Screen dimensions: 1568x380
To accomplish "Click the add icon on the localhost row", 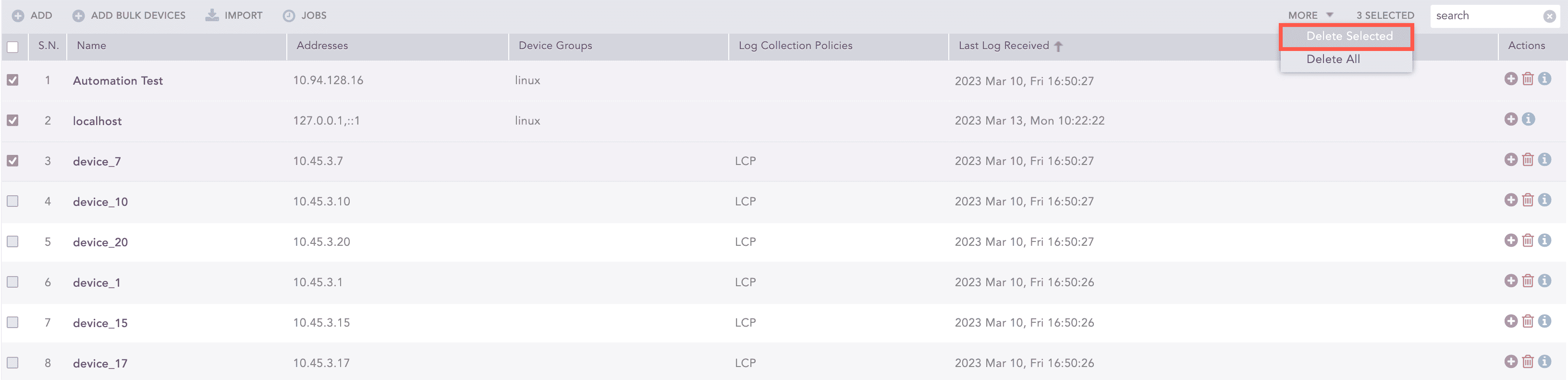I will pos(1511,119).
